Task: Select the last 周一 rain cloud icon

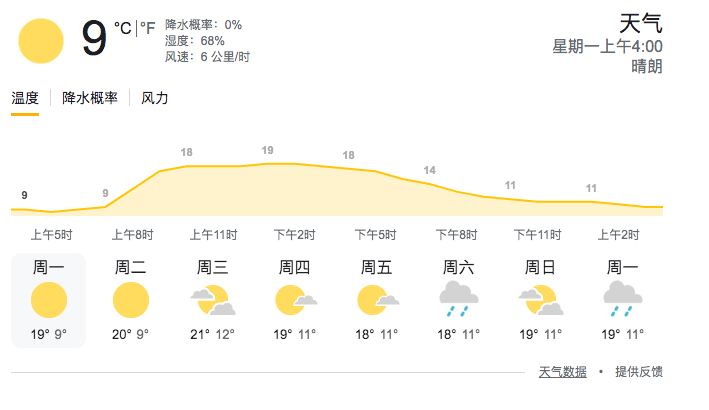Action: click(x=622, y=298)
